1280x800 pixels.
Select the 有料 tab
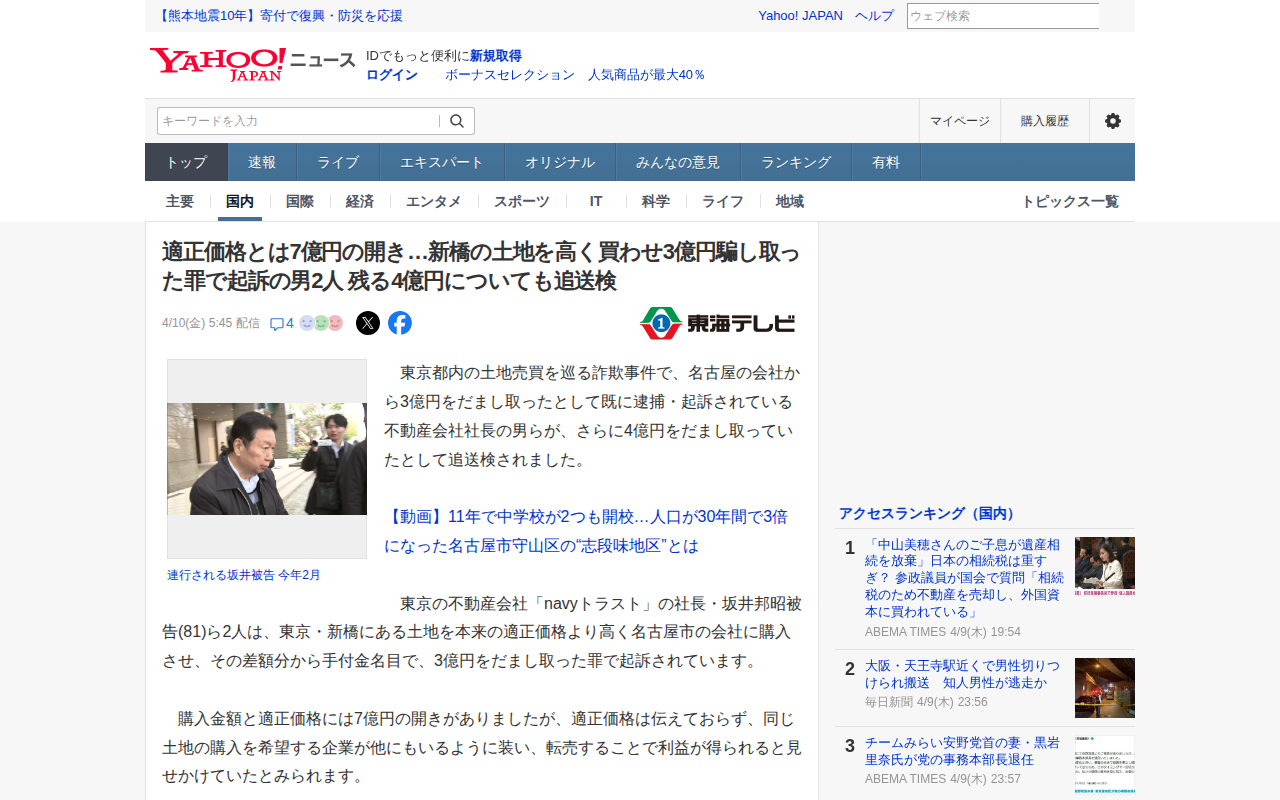[x=886, y=162]
